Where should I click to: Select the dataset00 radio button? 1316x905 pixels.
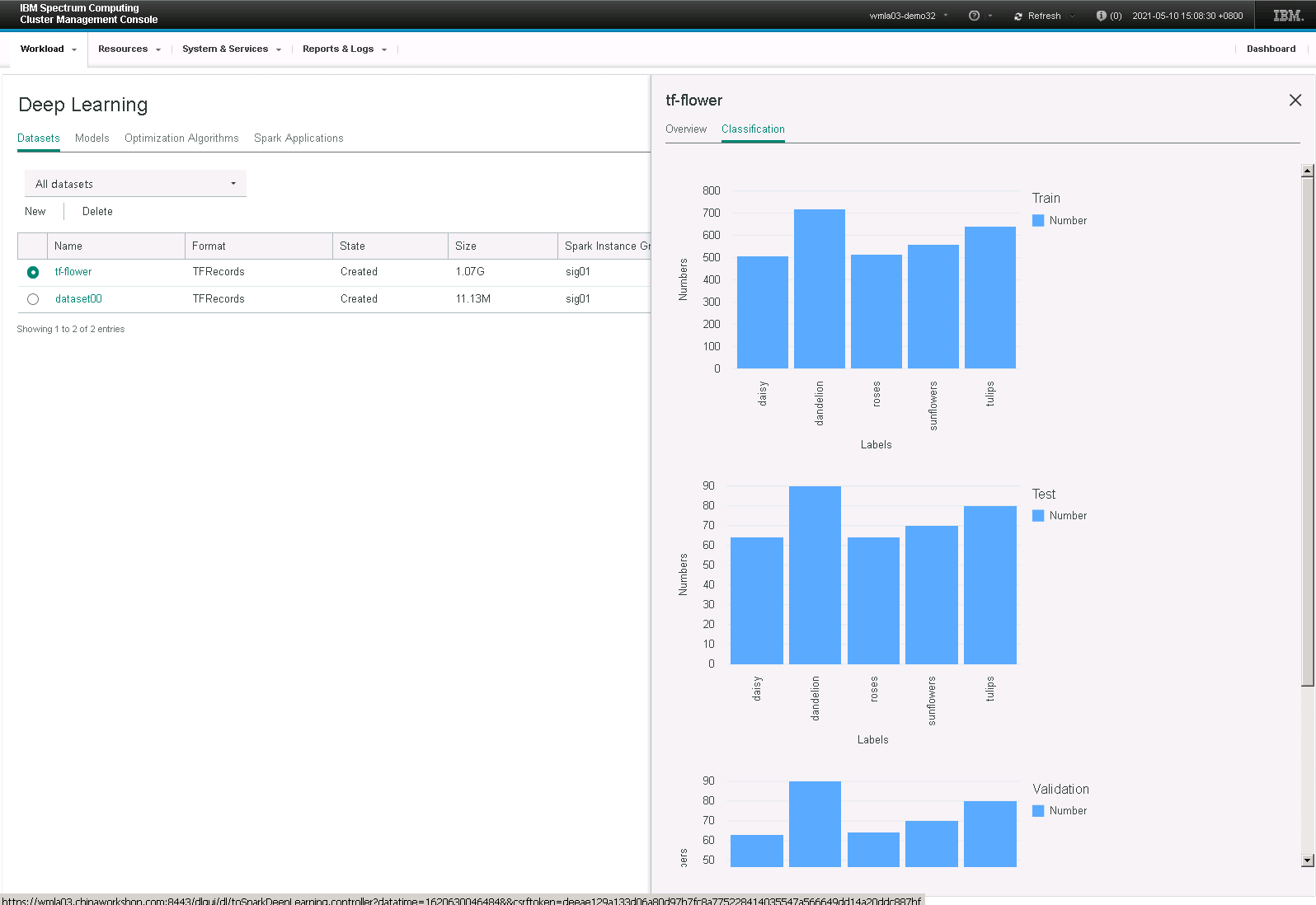[x=33, y=299]
